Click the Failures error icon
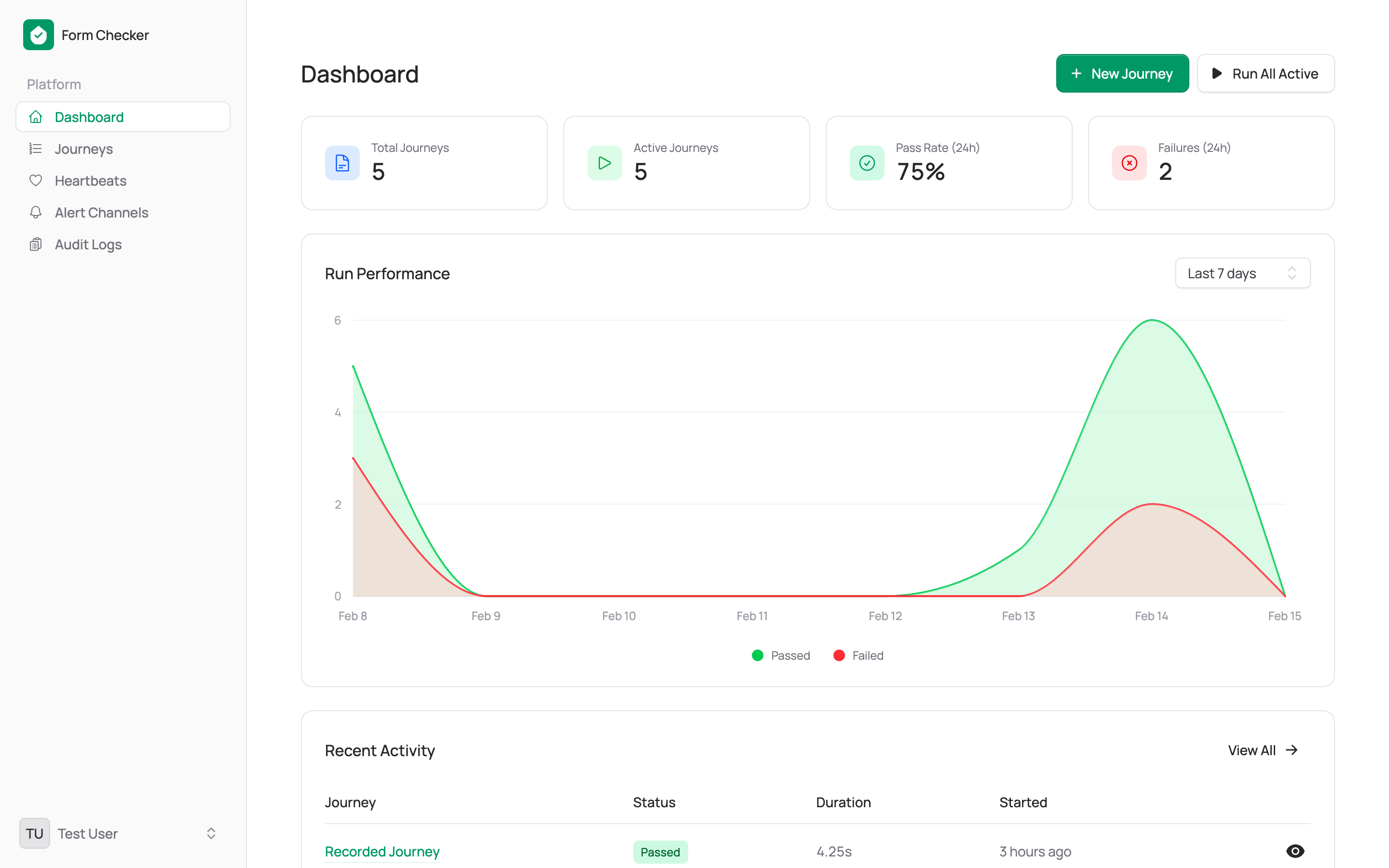This screenshot has width=1389, height=868. [x=1129, y=163]
